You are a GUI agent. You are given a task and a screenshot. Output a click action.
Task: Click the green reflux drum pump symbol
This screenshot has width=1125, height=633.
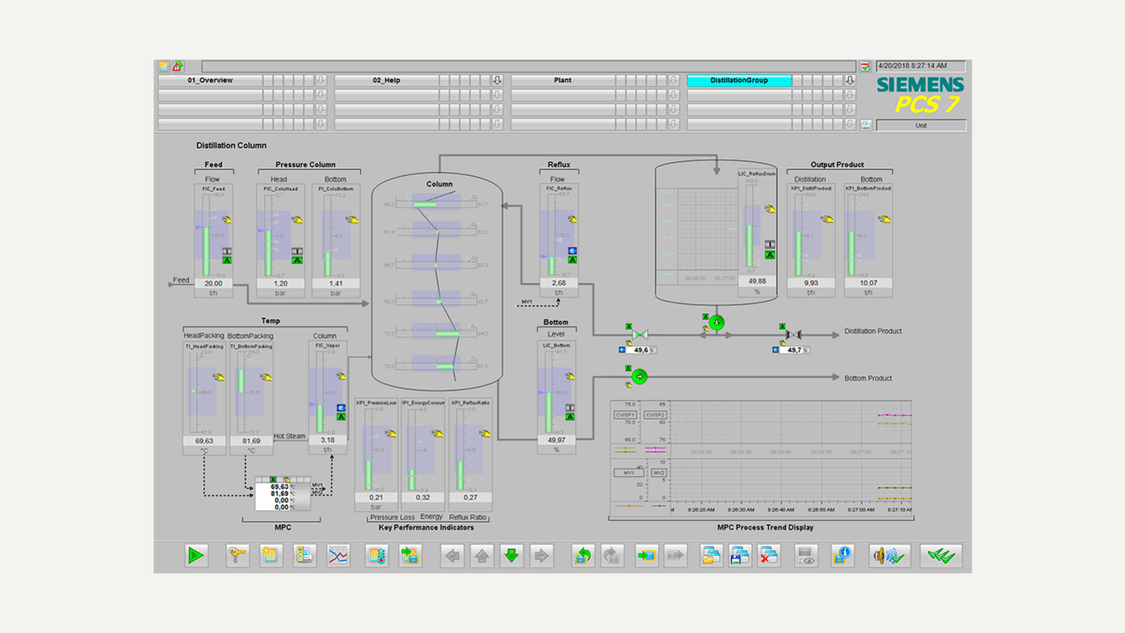(716, 322)
